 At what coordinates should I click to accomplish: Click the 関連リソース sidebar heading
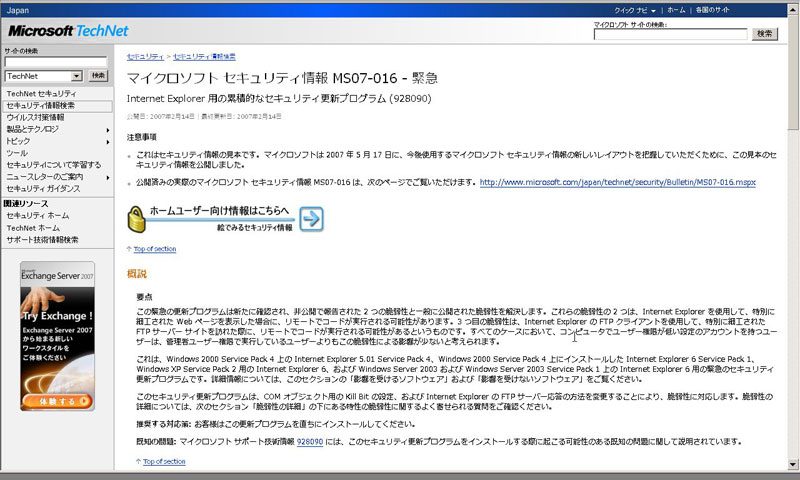[x=26, y=204]
